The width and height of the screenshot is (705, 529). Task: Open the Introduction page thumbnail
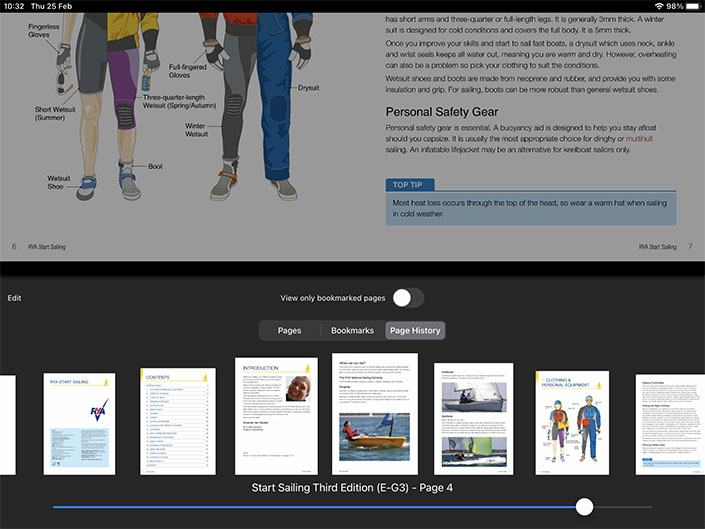tap(276, 416)
